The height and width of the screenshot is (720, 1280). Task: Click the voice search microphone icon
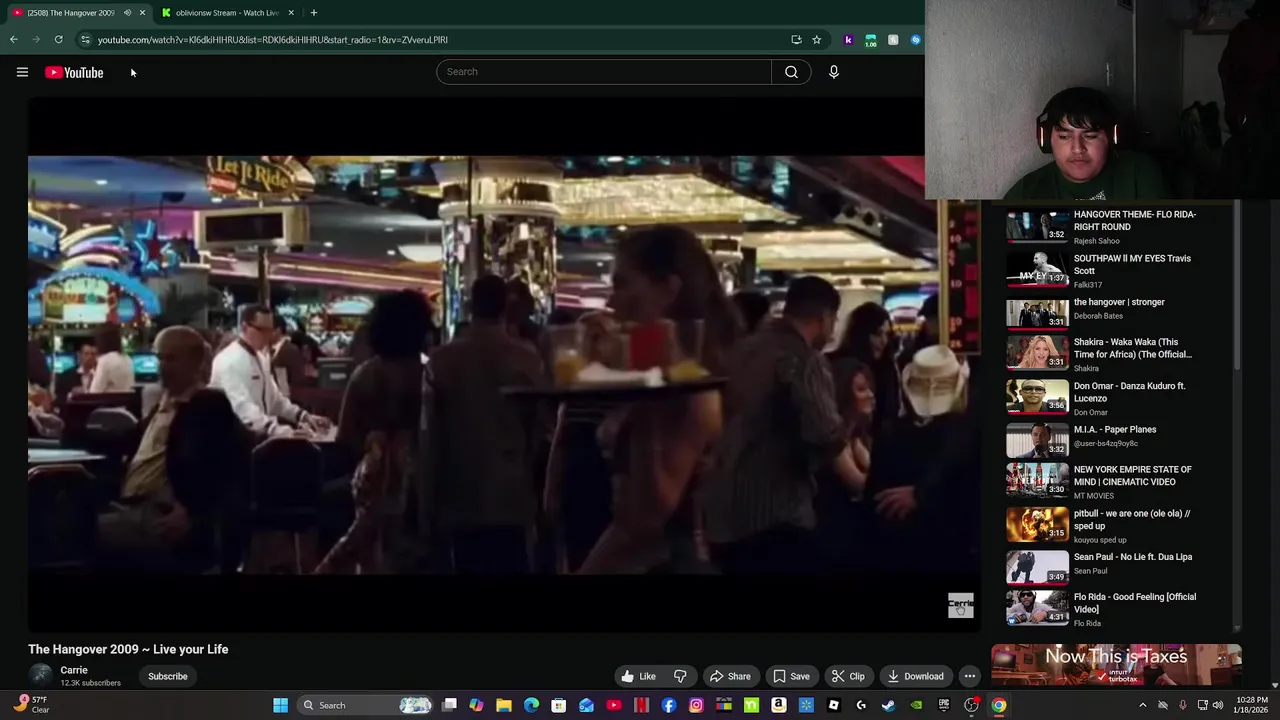point(833,72)
